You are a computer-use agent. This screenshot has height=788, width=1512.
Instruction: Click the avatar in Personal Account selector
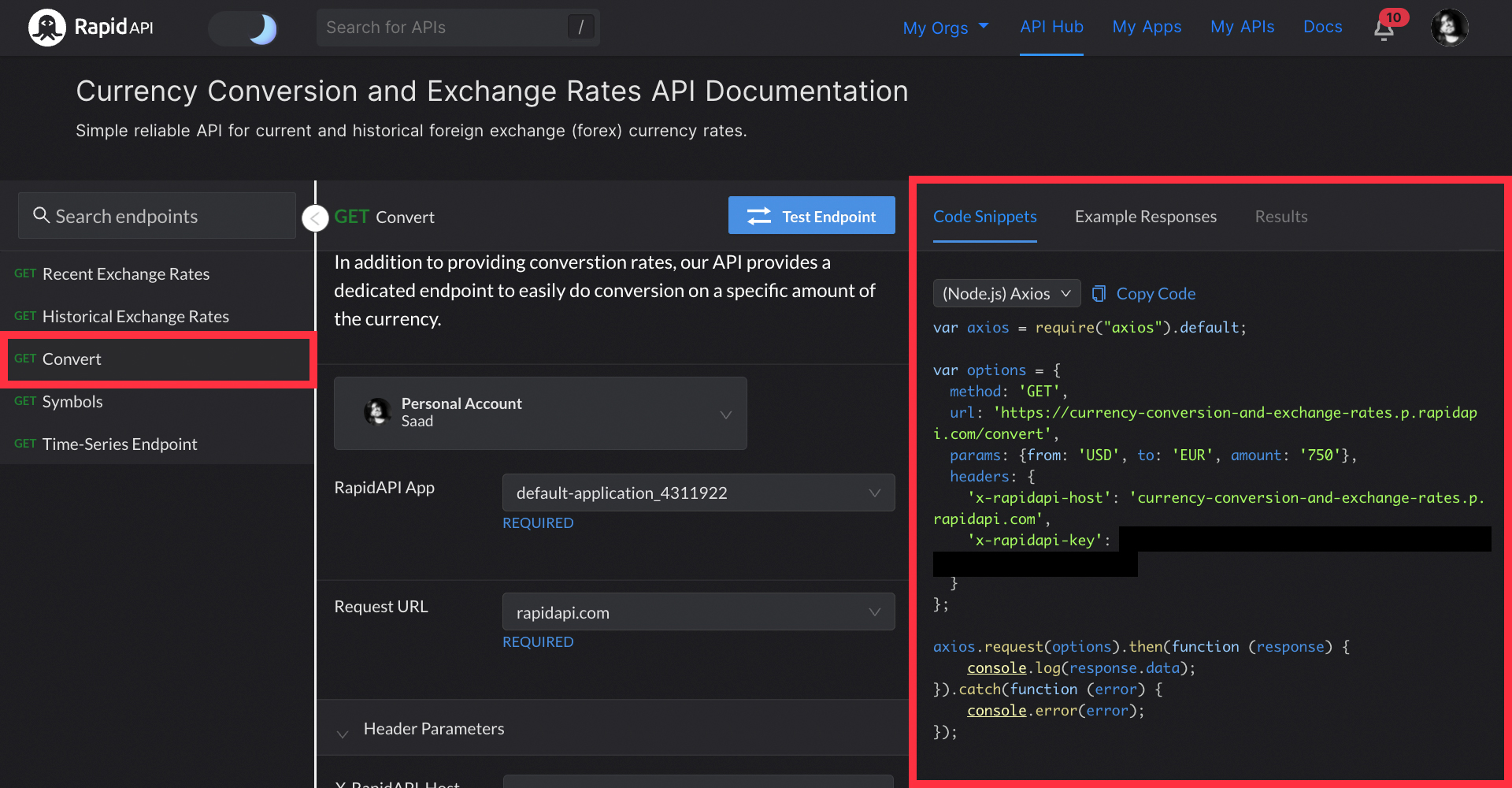[x=378, y=411]
